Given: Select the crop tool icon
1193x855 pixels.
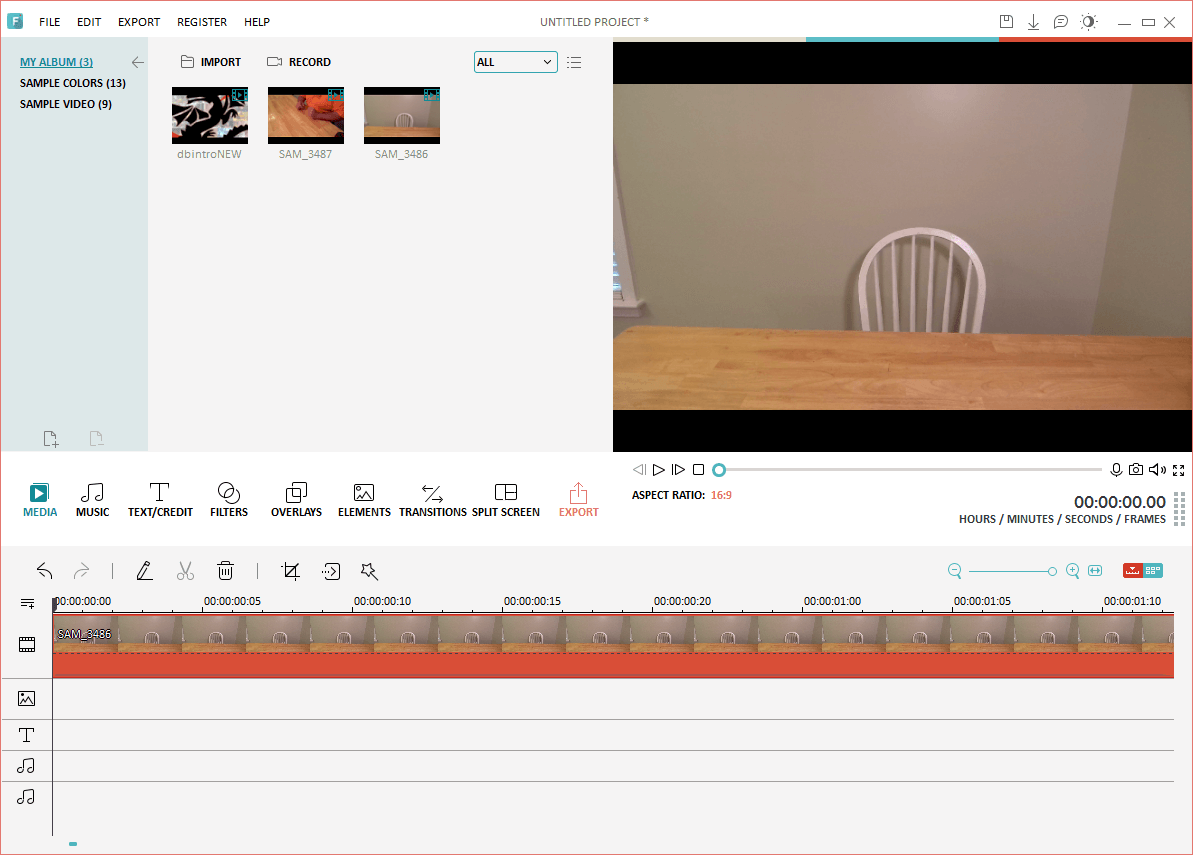Looking at the screenshot, I should tap(291, 571).
